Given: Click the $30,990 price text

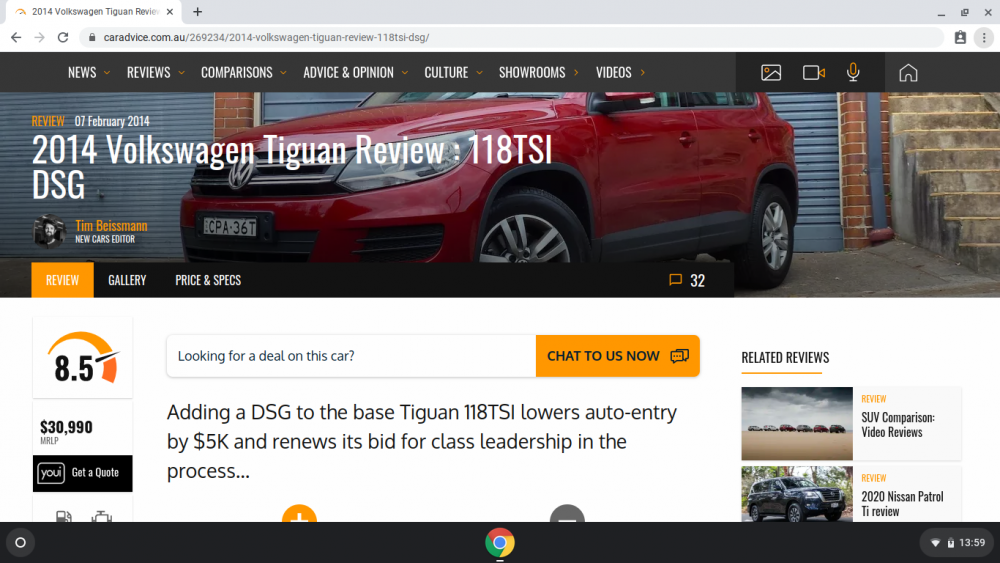Looking at the screenshot, I should [x=66, y=427].
